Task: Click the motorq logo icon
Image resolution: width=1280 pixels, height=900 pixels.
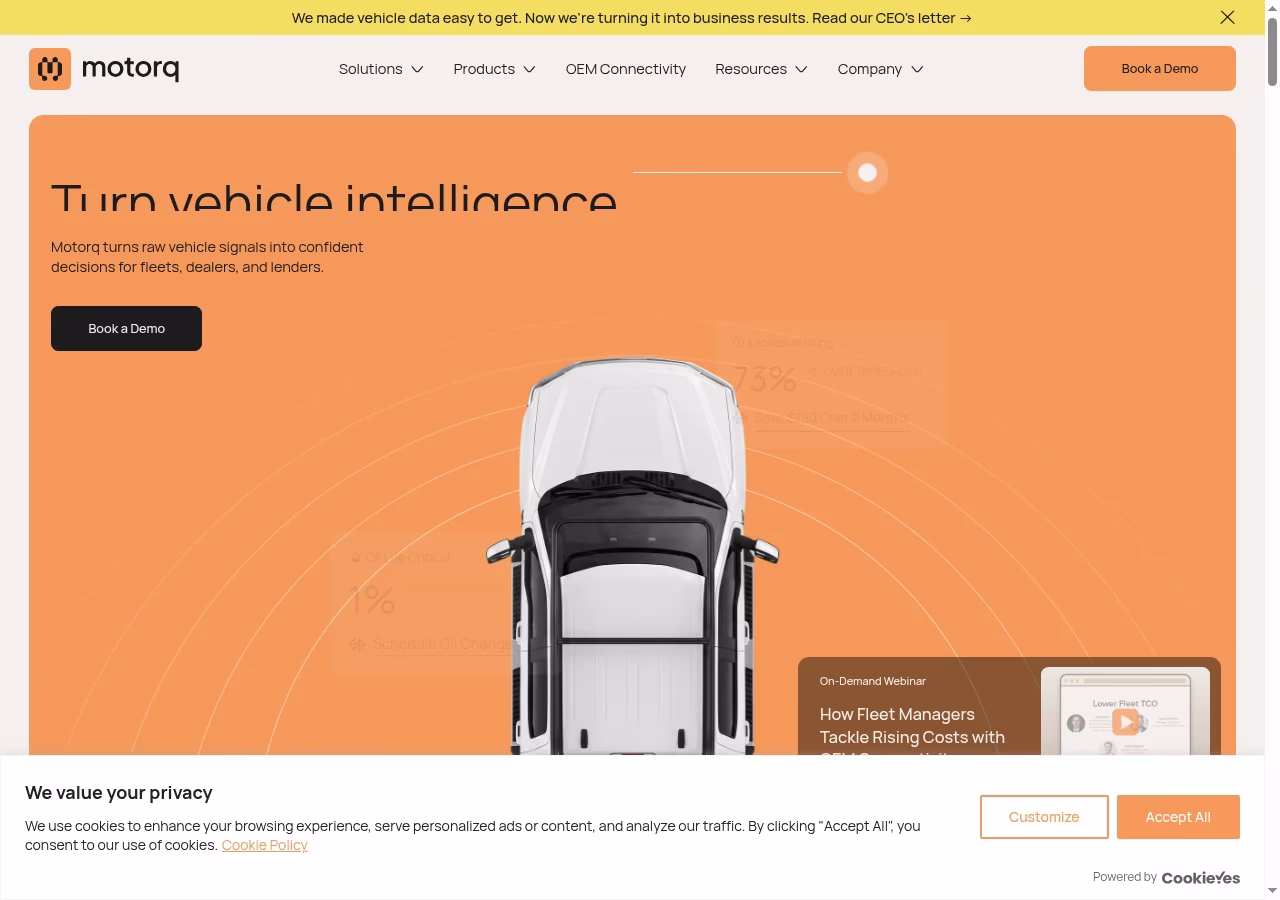Action: [50, 69]
